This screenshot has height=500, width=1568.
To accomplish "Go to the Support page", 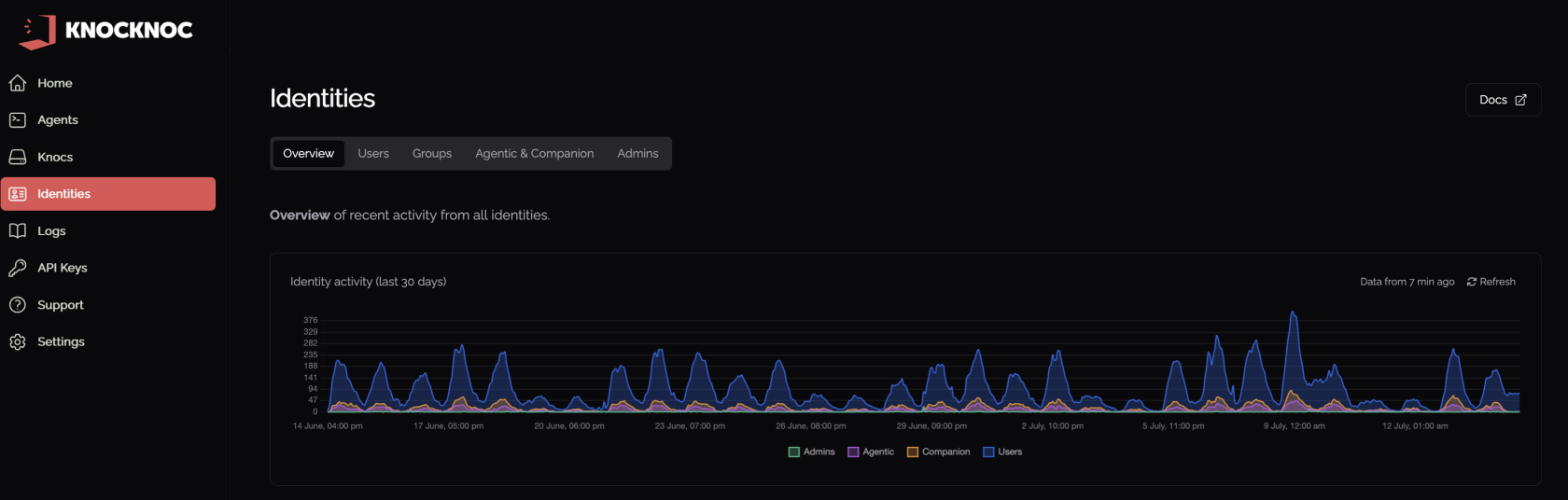I will (x=108, y=305).
